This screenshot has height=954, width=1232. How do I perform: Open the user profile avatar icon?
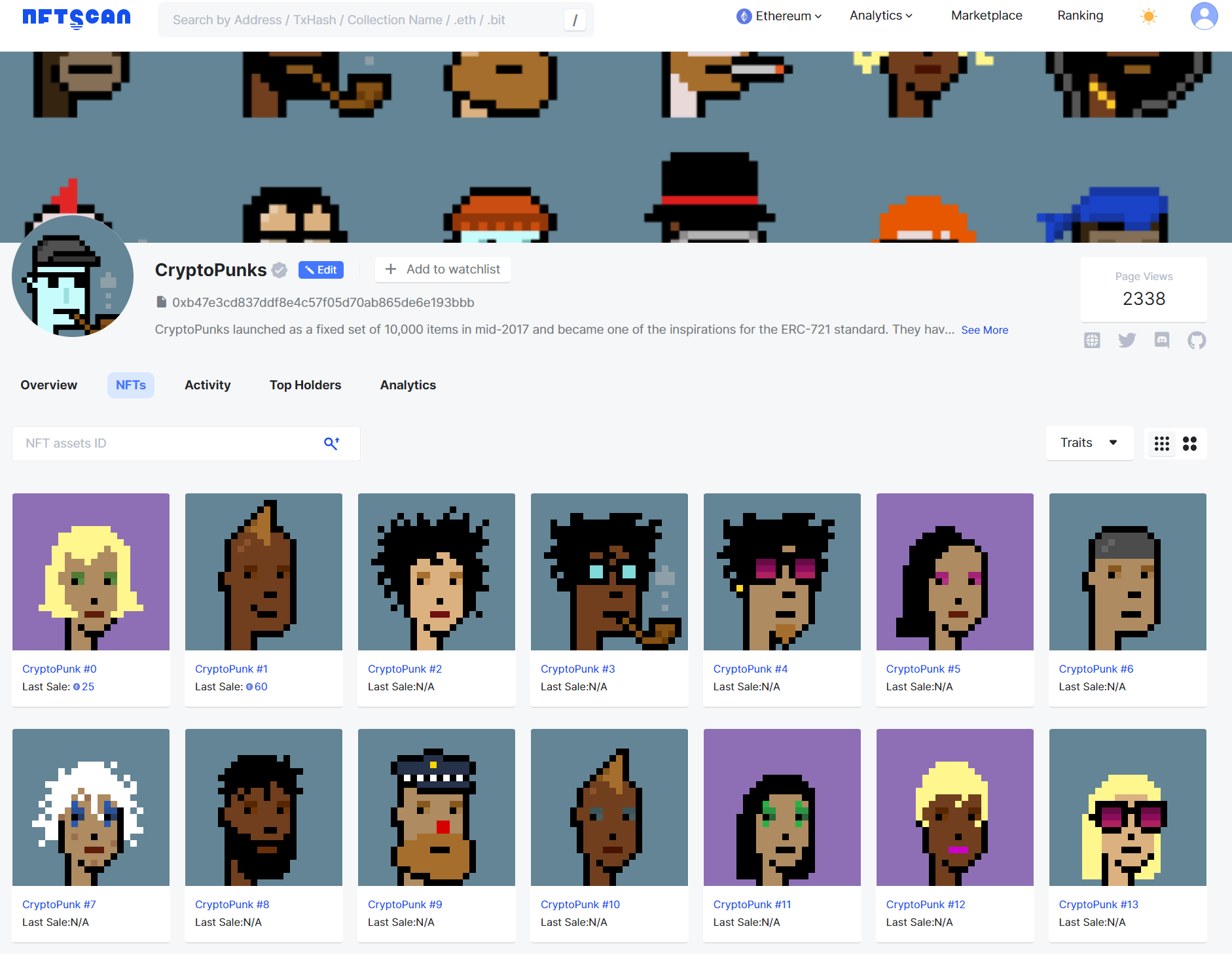tap(1203, 16)
